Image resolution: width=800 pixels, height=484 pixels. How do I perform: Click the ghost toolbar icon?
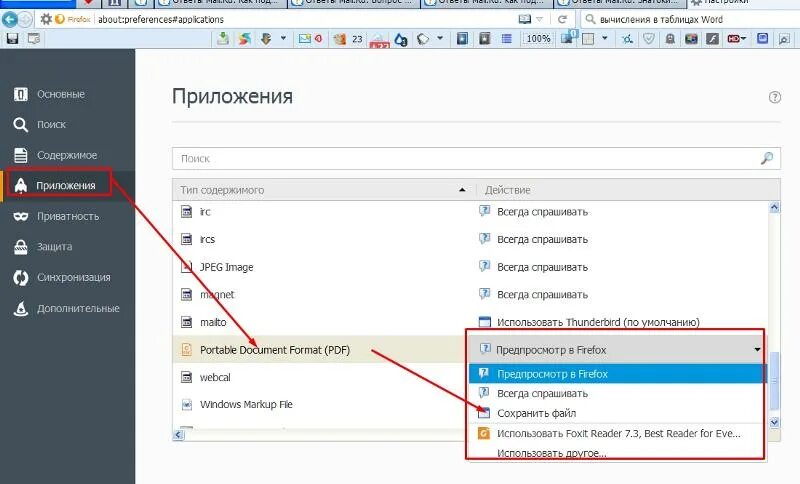coord(670,39)
